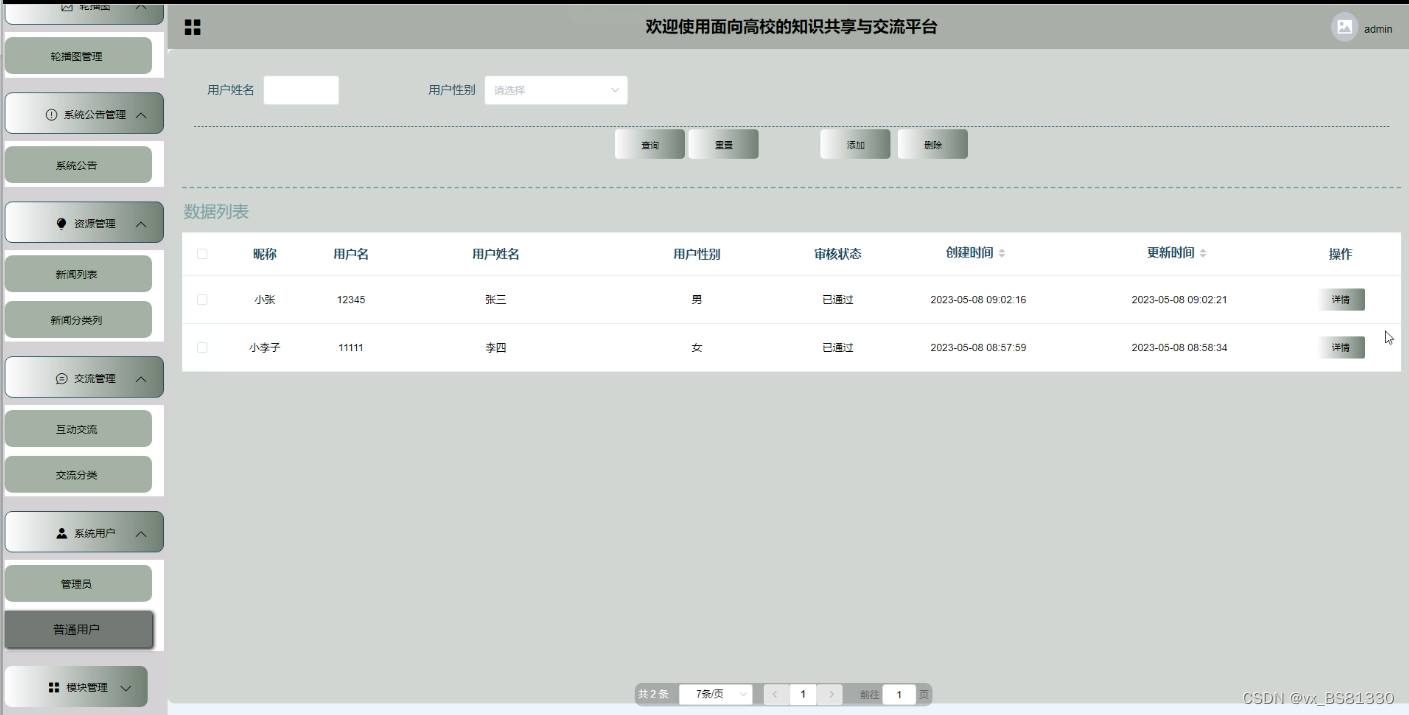Screen dimensions: 1409x715
Task: Open the 7条/页 page size dropdown
Action: [716, 694]
